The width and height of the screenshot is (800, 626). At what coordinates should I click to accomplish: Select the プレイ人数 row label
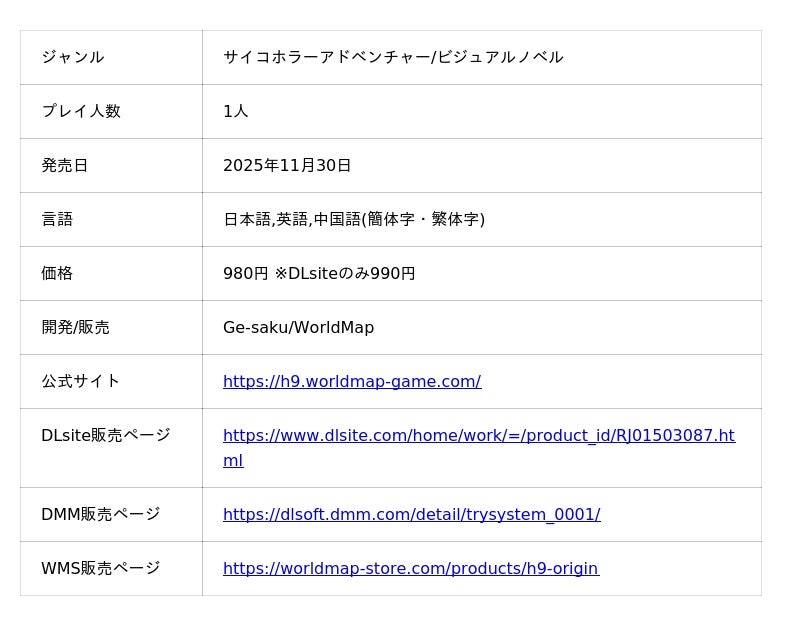coord(81,111)
